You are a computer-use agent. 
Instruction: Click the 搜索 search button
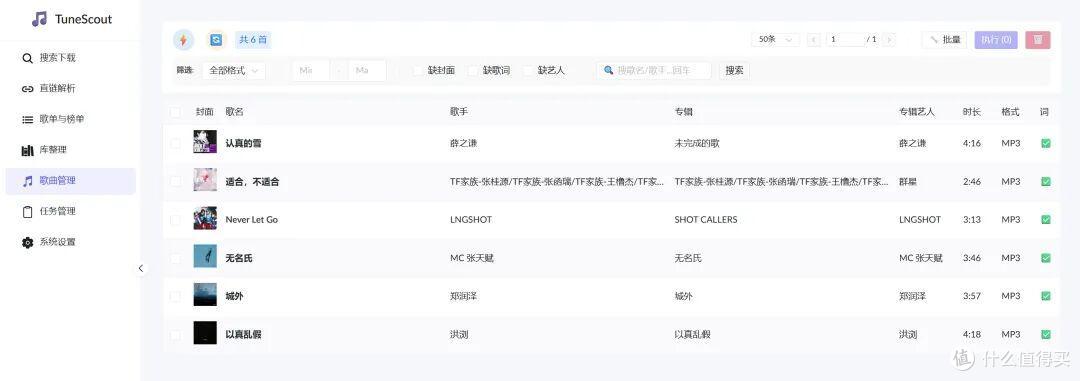point(734,70)
